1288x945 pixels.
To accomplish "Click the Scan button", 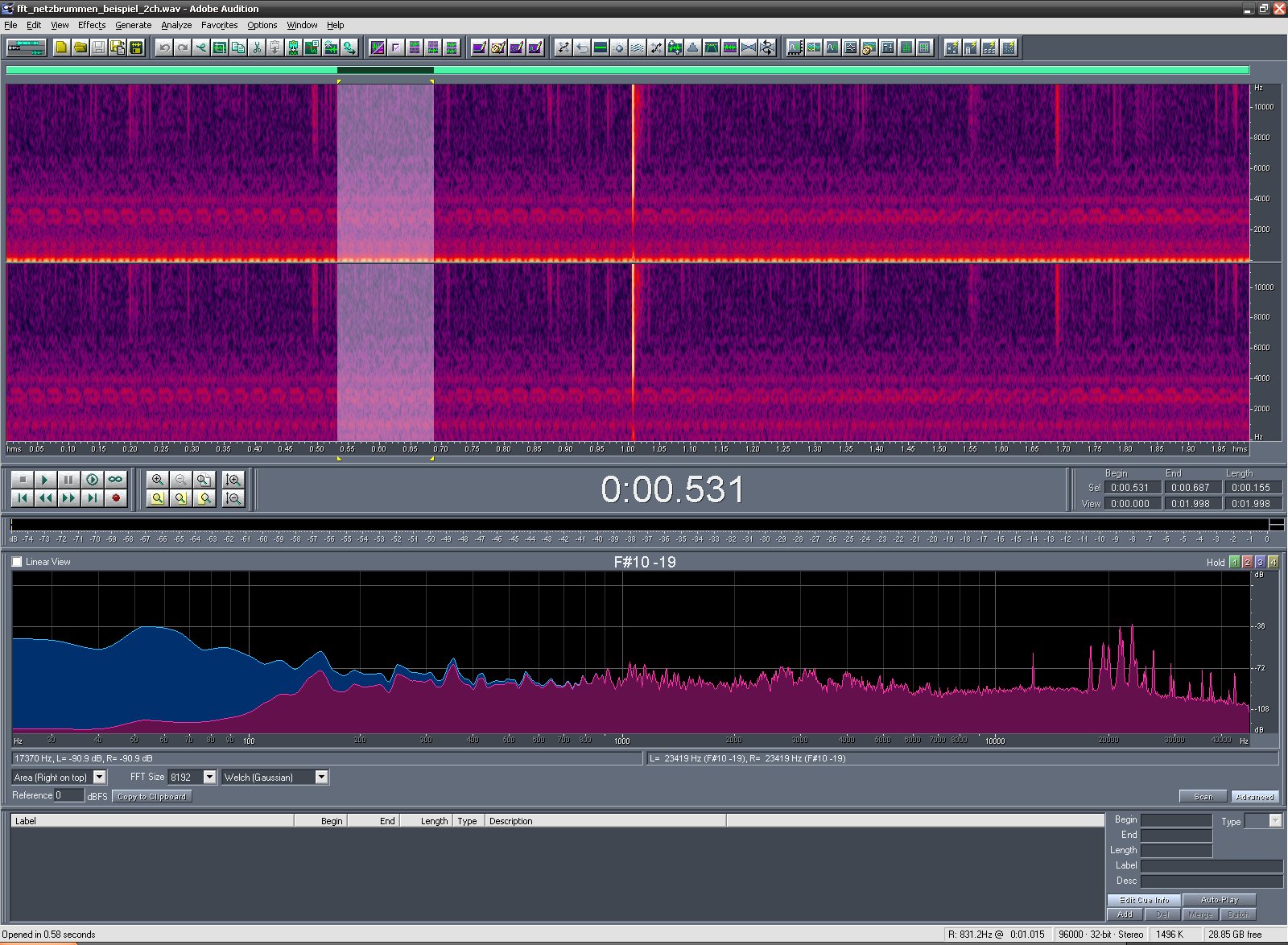I will pyautogui.click(x=1203, y=796).
